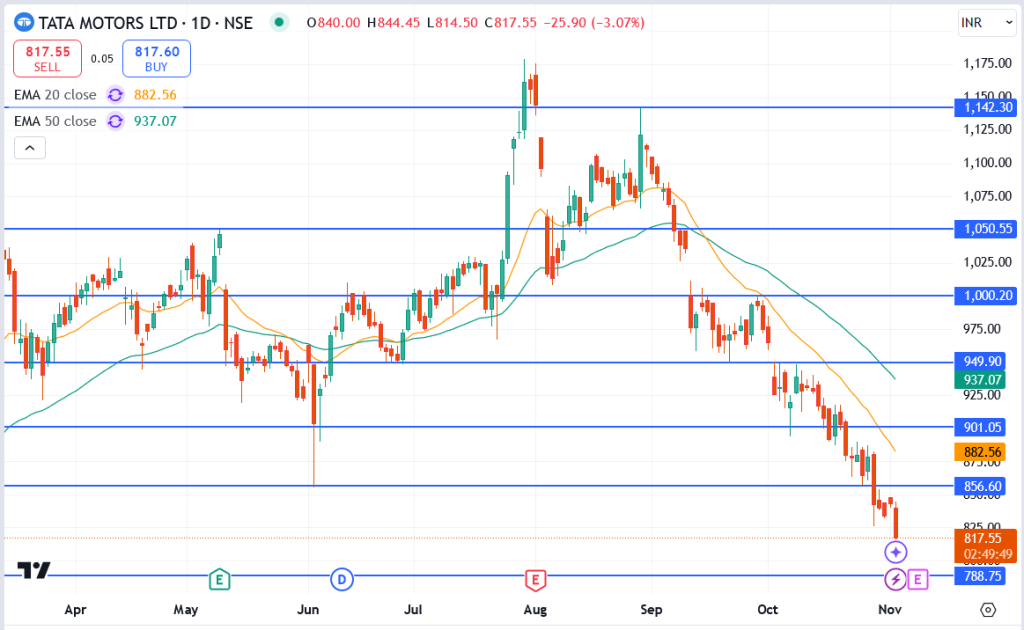The height and width of the screenshot is (630, 1024).
Task: Click the orange 882.56 EMA 20 price label
Action: tap(980, 452)
